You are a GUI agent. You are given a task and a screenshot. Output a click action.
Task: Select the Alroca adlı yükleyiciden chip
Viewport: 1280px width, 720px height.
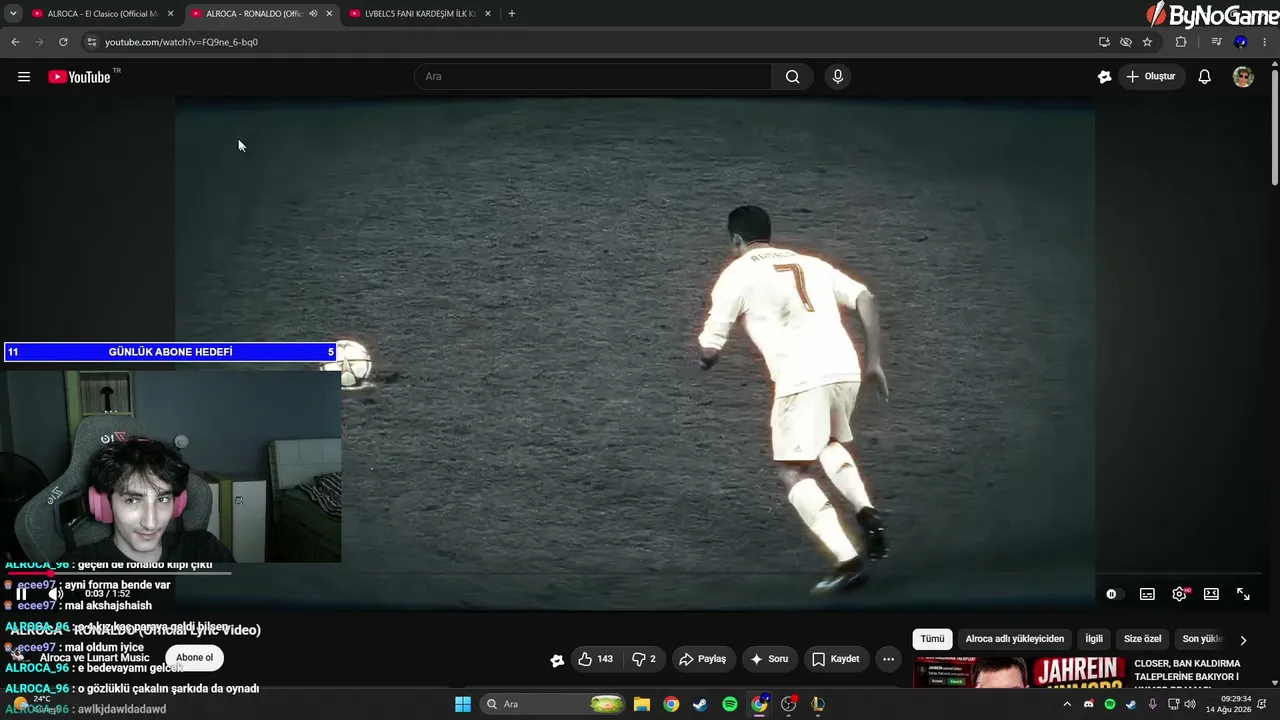pos(1015,639)
